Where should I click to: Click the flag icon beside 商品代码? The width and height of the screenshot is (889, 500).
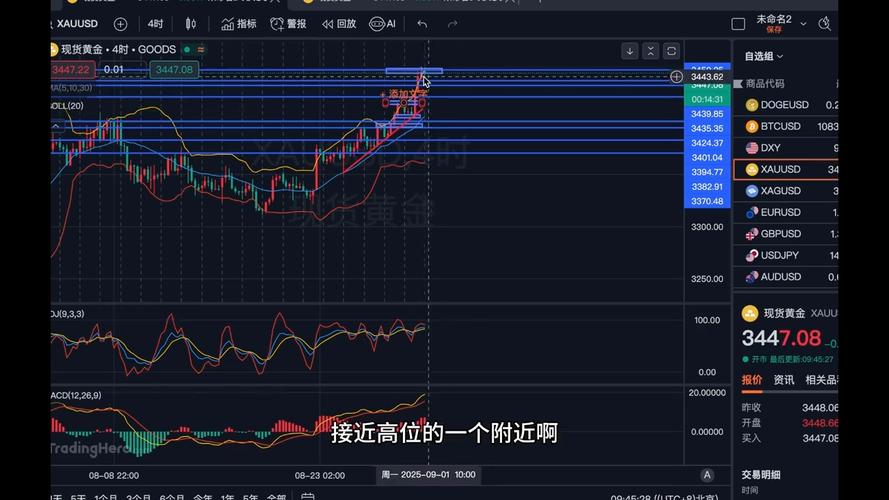pos(738,84)
